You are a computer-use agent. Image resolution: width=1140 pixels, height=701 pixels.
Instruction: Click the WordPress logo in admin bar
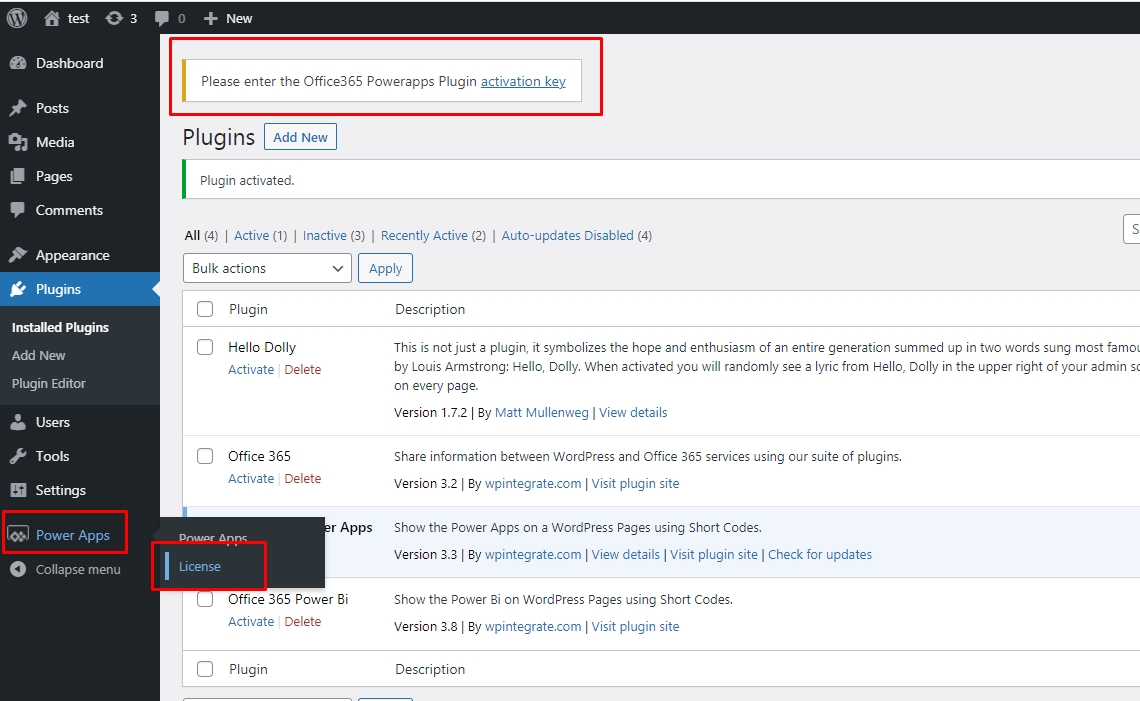pyautogui.click(x=17, y=17)
